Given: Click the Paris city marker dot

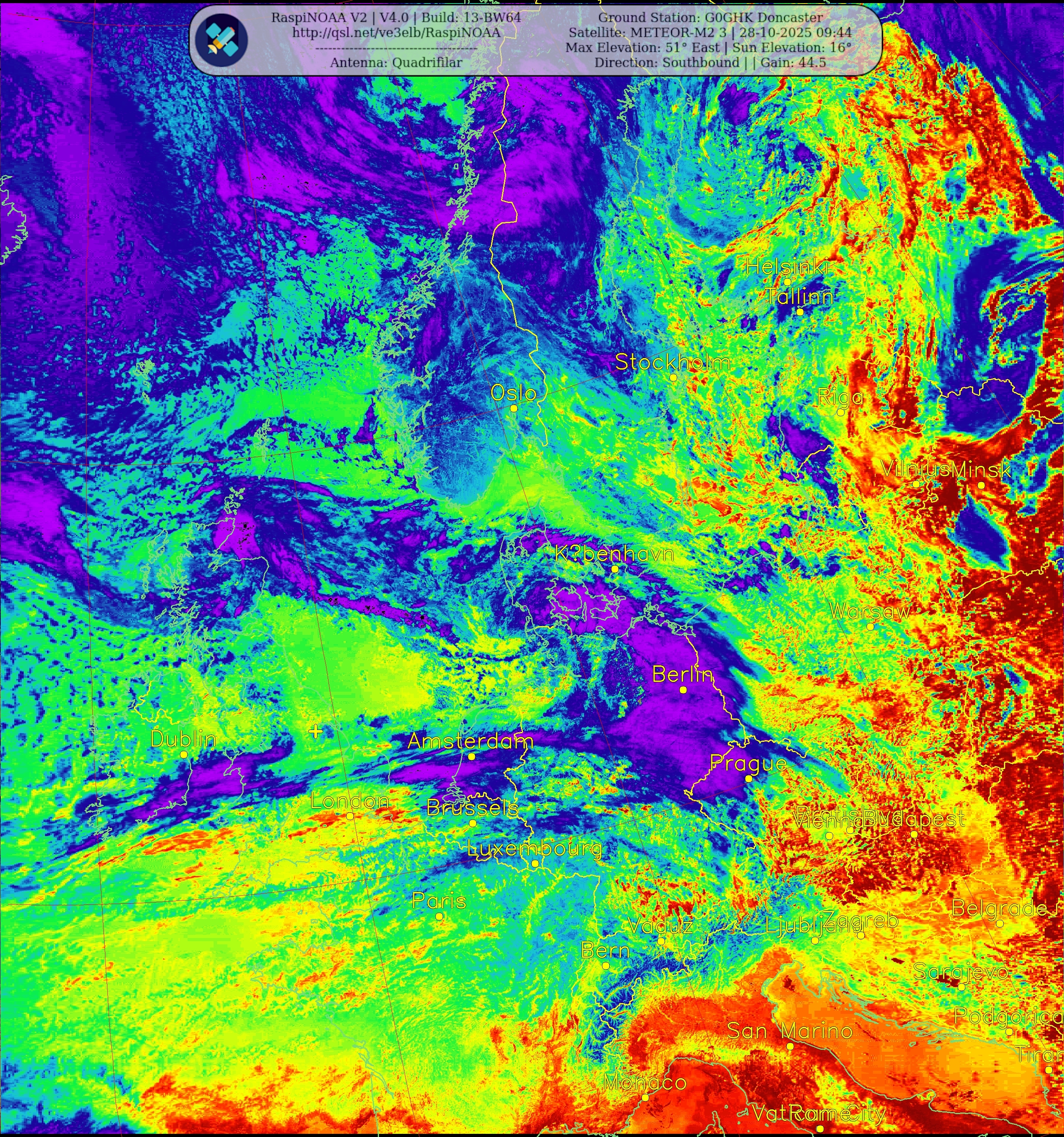Looking at the screenshot, I should (x=439, y=916).
